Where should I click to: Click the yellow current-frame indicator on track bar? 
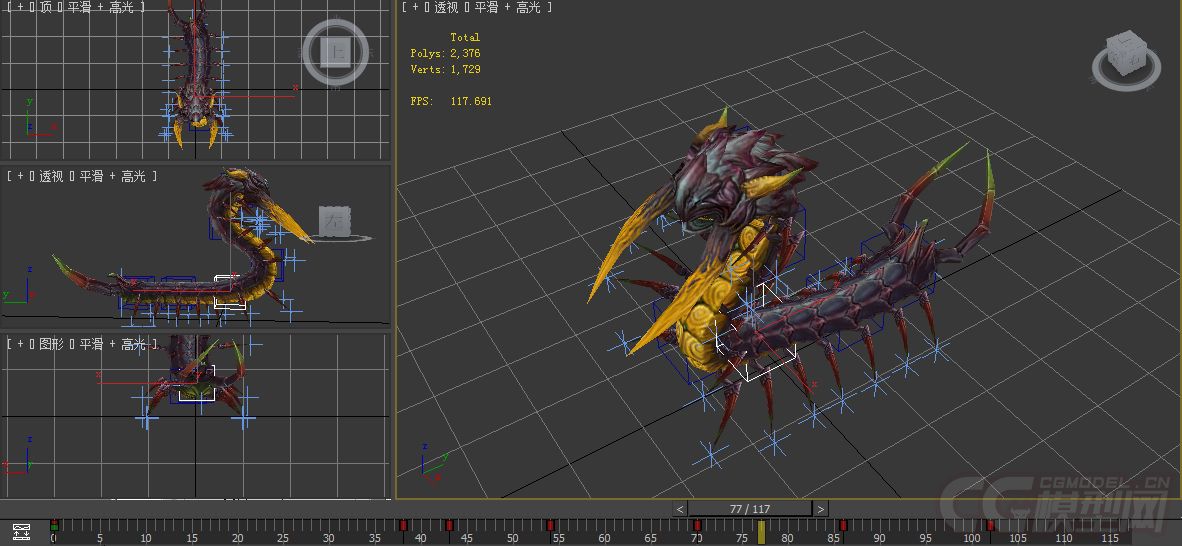761,532
